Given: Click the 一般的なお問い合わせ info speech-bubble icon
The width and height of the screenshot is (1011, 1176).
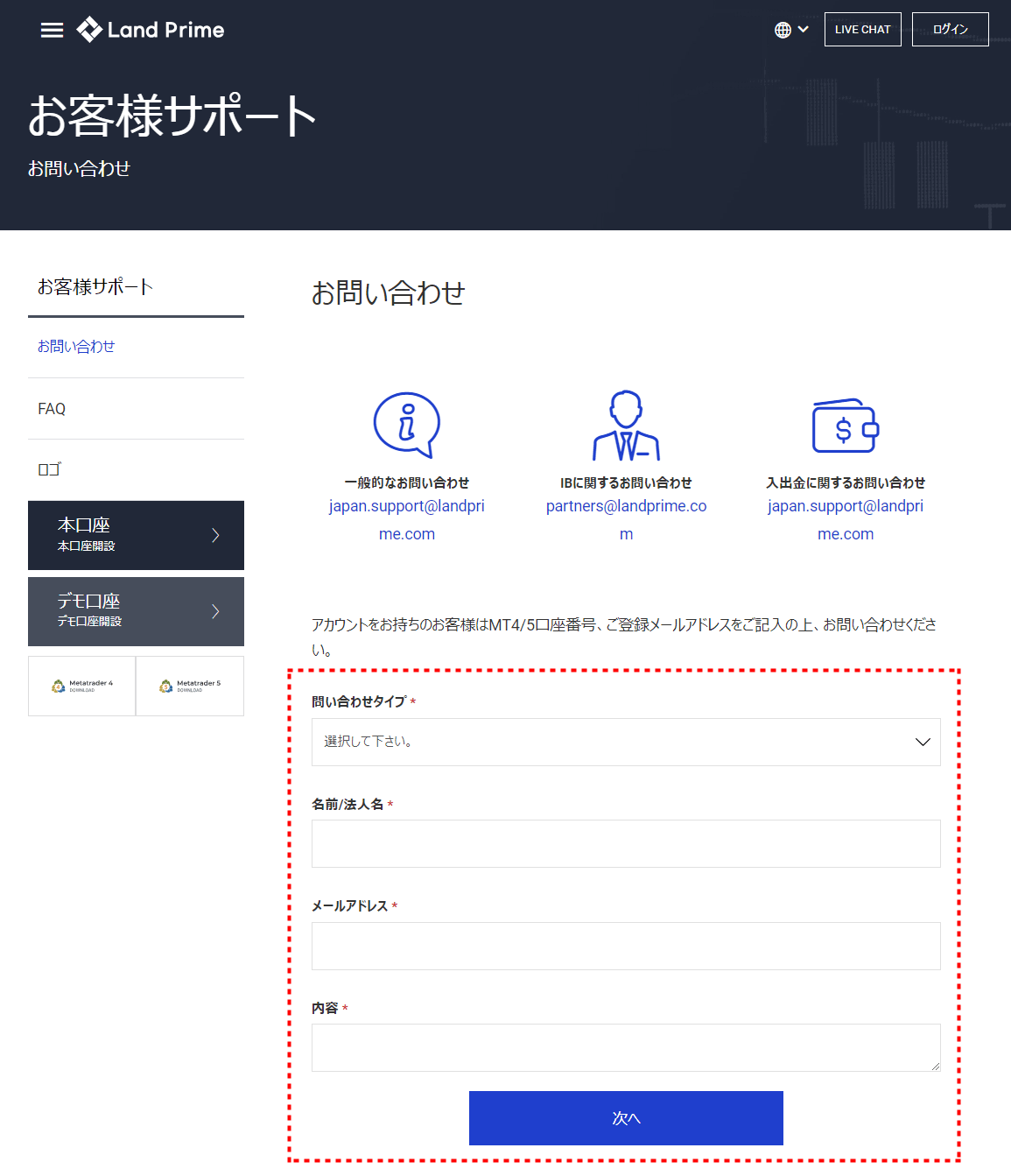Looking at the screenshot, I should coord(406,426).
